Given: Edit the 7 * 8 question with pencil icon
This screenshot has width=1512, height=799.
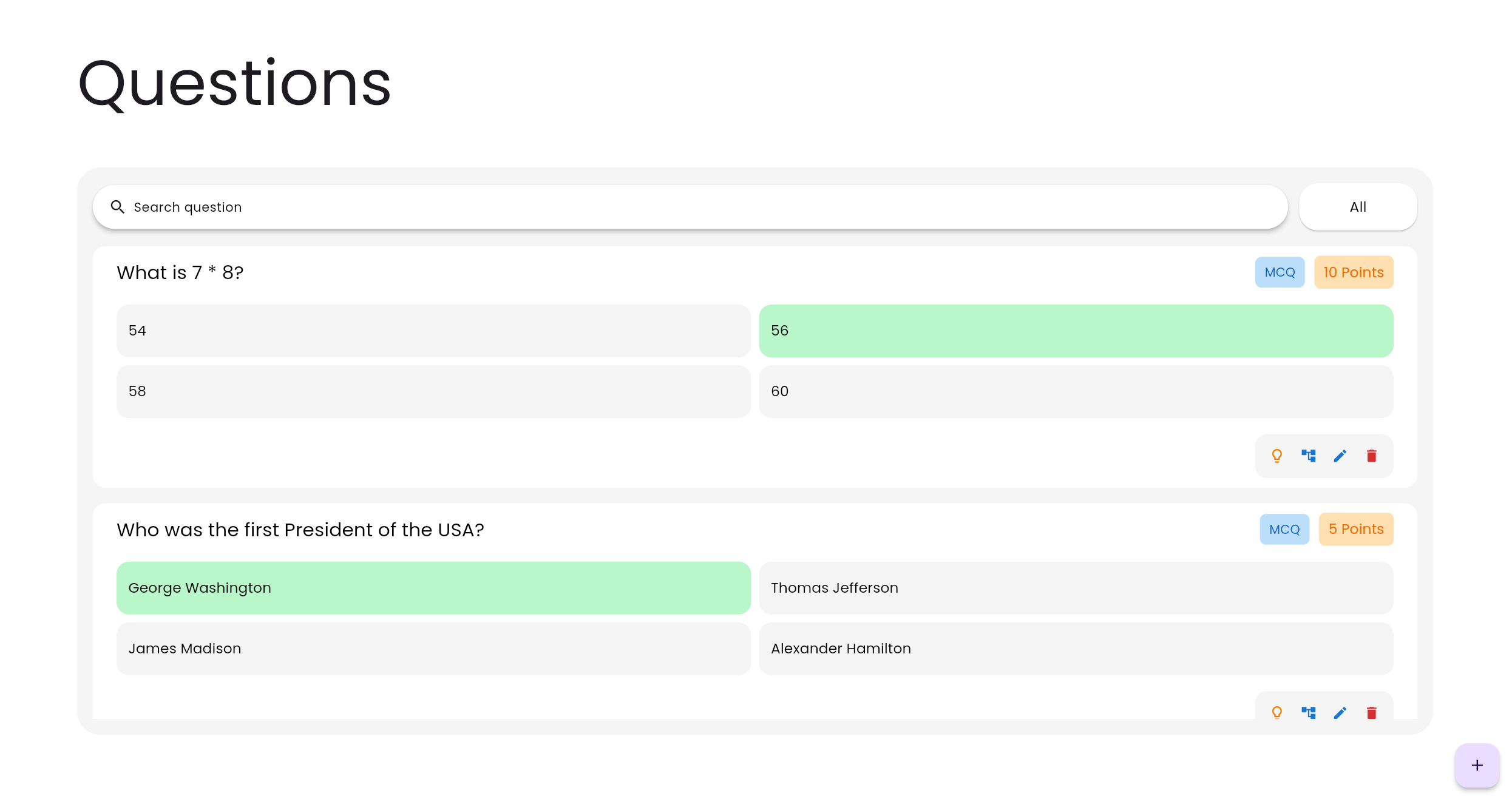Looking at the screenshot, I should coord(1340,456).
